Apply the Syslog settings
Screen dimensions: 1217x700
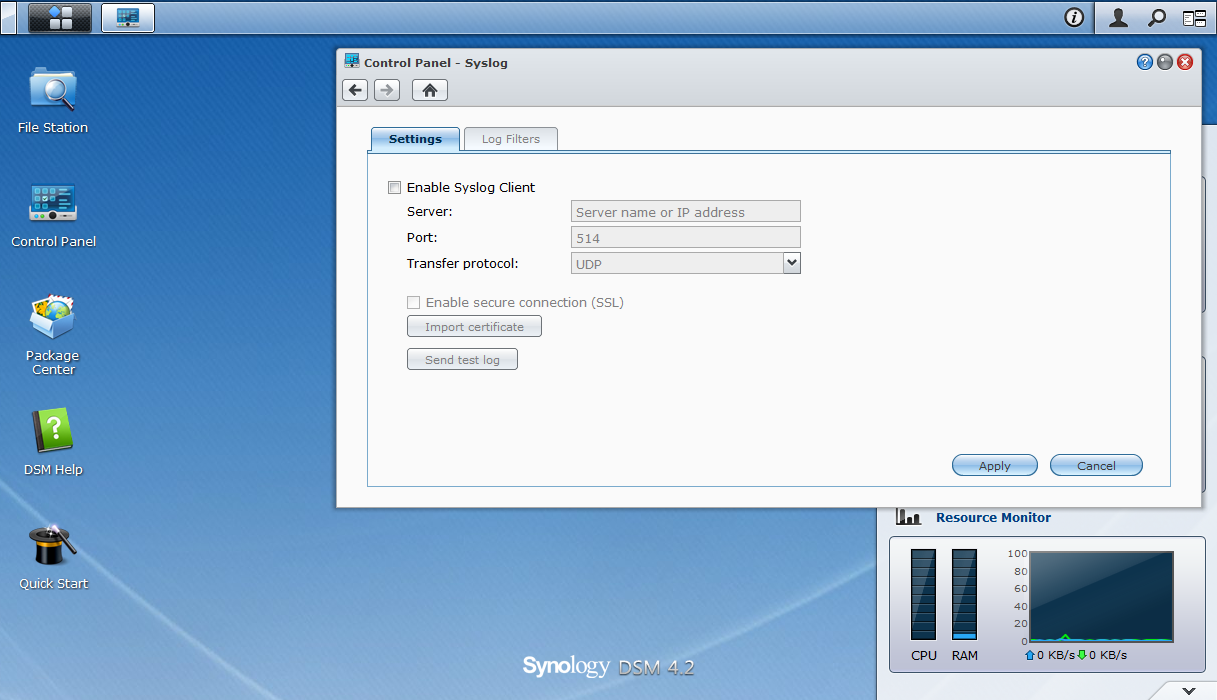995,465
